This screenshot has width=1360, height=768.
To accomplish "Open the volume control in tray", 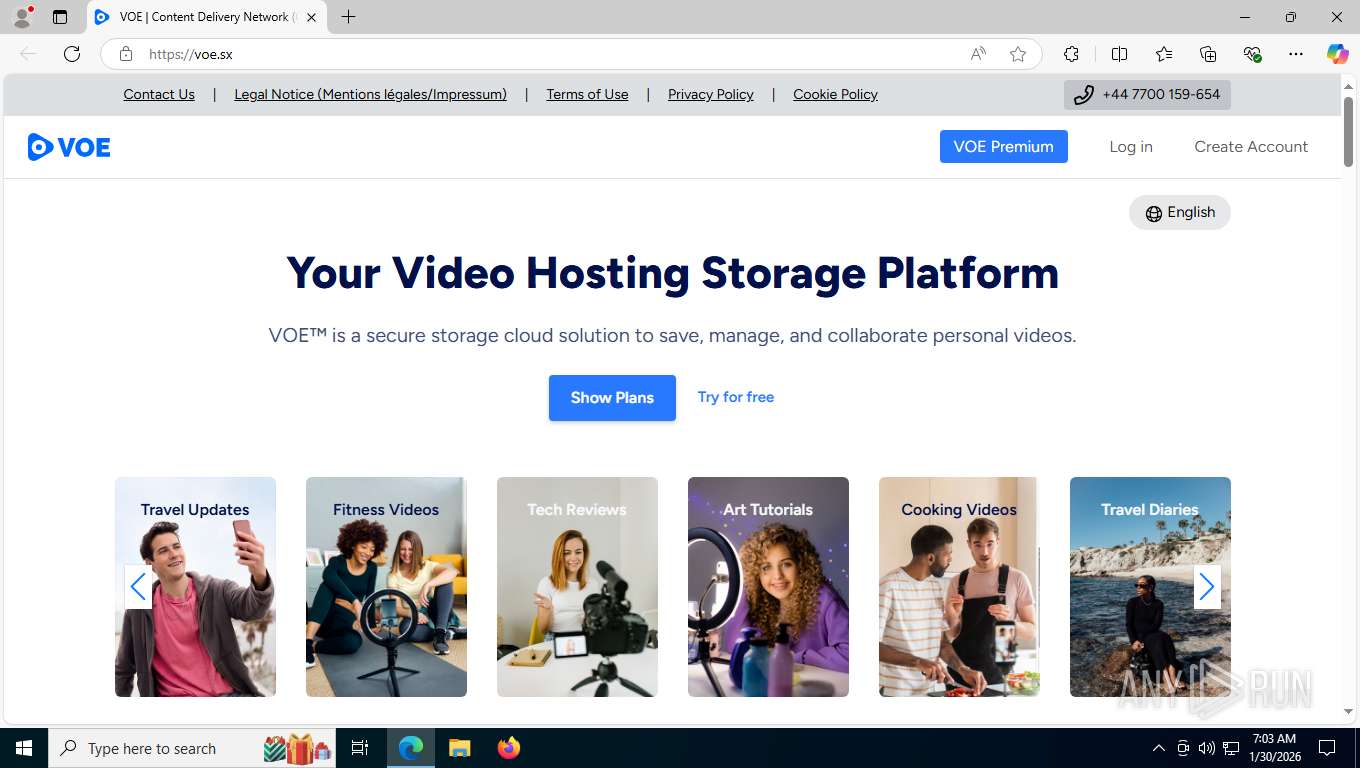I will coord(1207,748).
